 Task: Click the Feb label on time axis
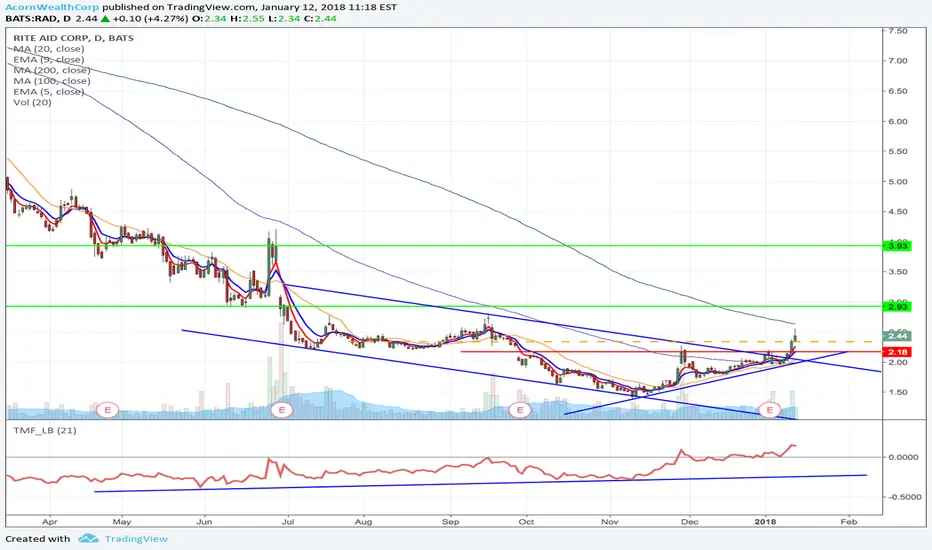(849, 522)
